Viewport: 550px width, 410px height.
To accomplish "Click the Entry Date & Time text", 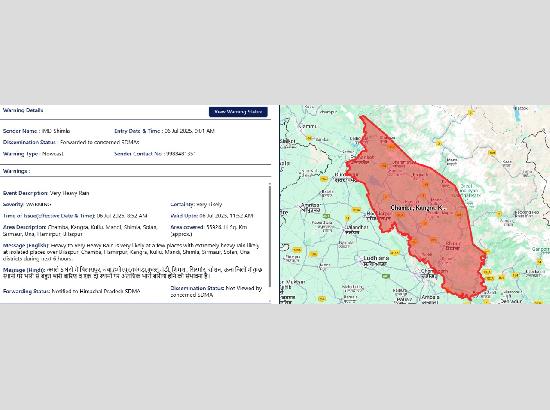I will 164,131.
